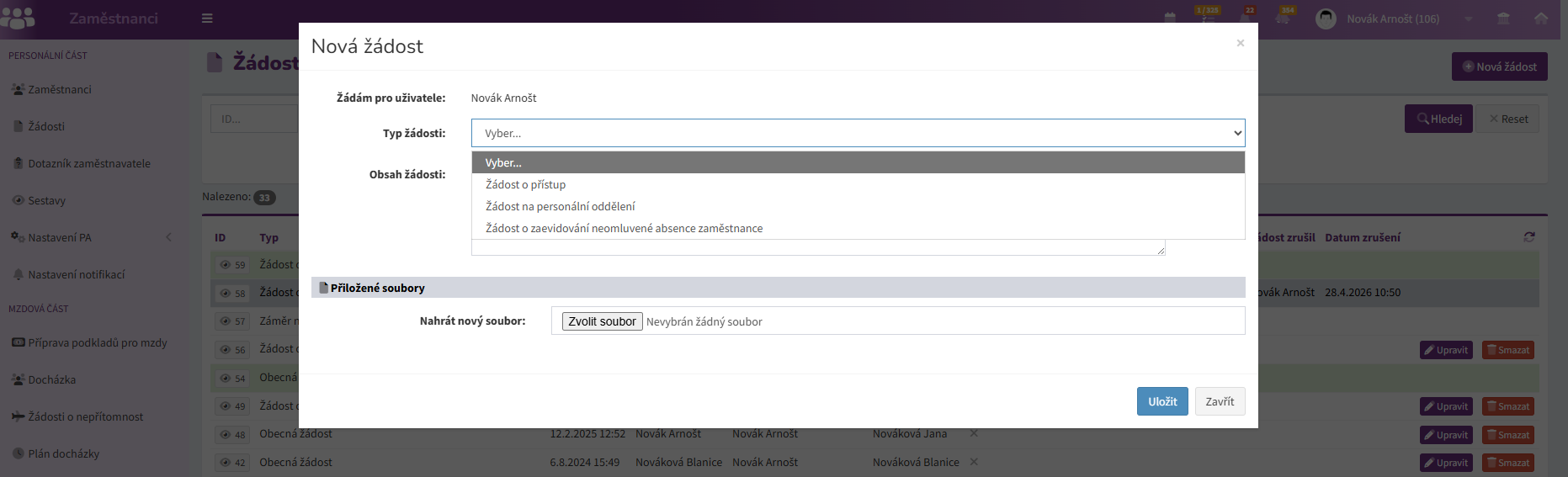Expand the Nastavení PA sidebar submenu
Viewport: 1568px width, 477px height.
coord(91,237)
